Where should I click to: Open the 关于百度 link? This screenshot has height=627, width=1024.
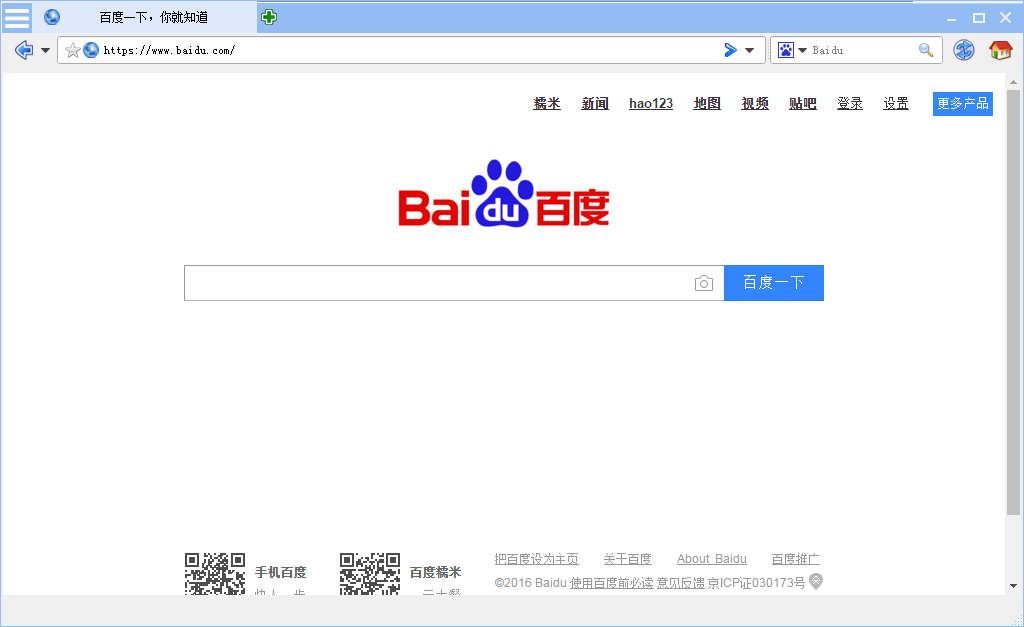(x=628, y=559)
